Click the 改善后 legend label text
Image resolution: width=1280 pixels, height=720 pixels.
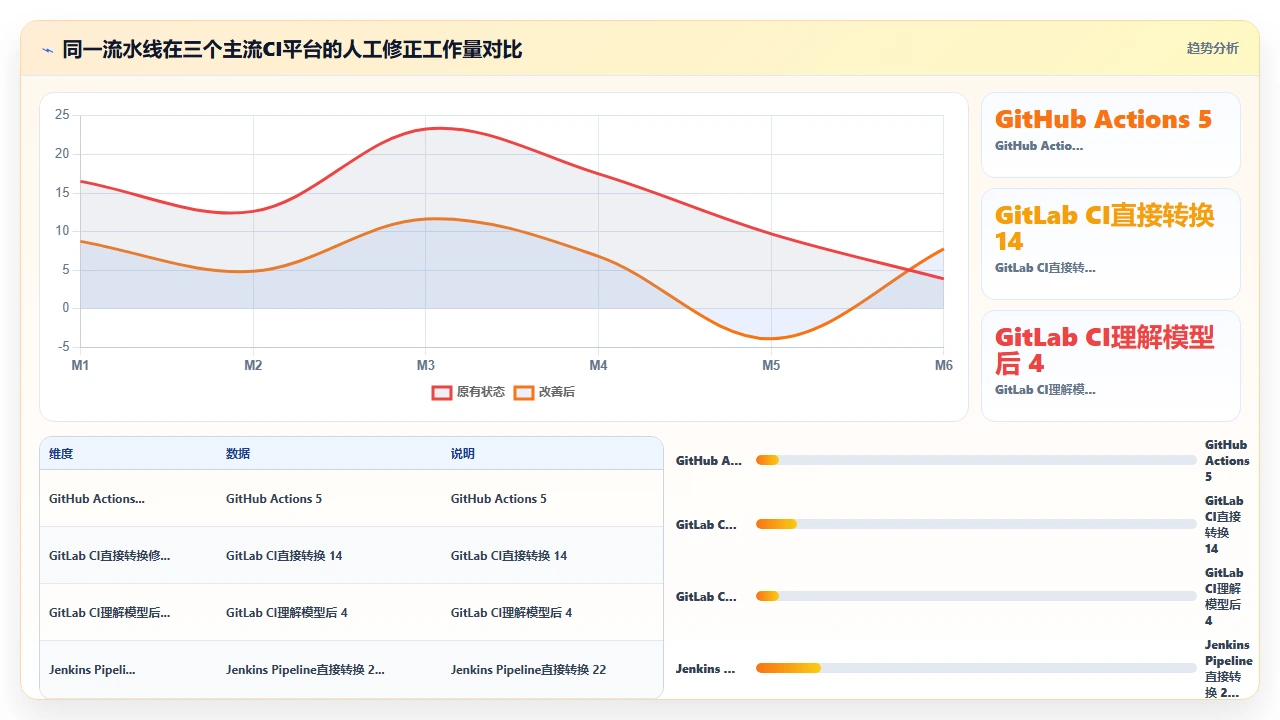click(557, 392)
